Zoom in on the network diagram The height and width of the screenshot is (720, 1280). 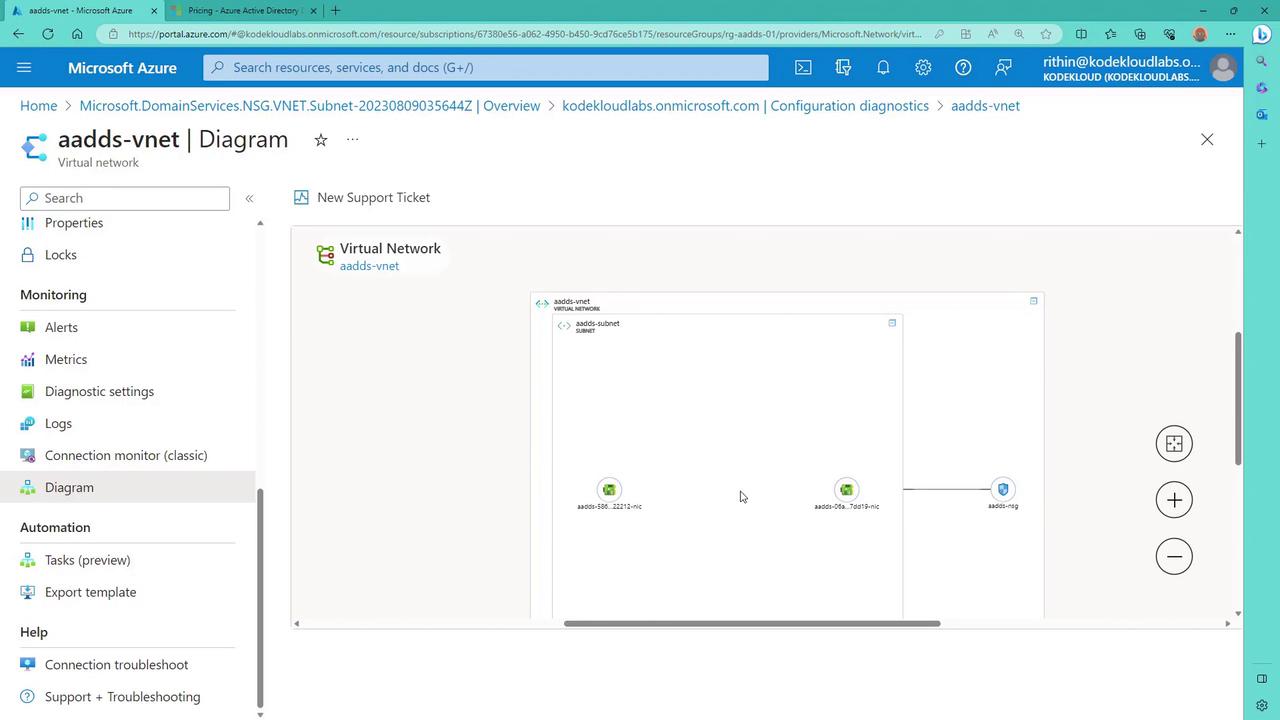[x=1174, y=500]
